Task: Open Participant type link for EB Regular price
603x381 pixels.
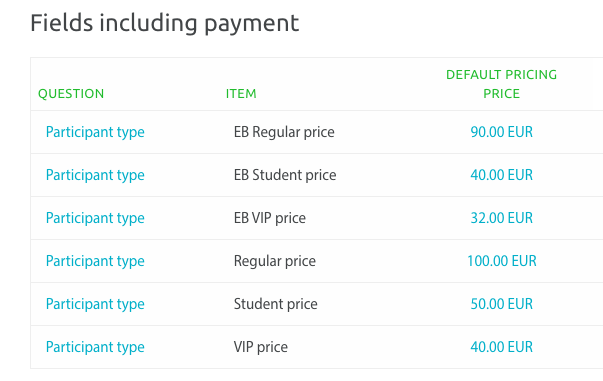Action: click(95, 132)
